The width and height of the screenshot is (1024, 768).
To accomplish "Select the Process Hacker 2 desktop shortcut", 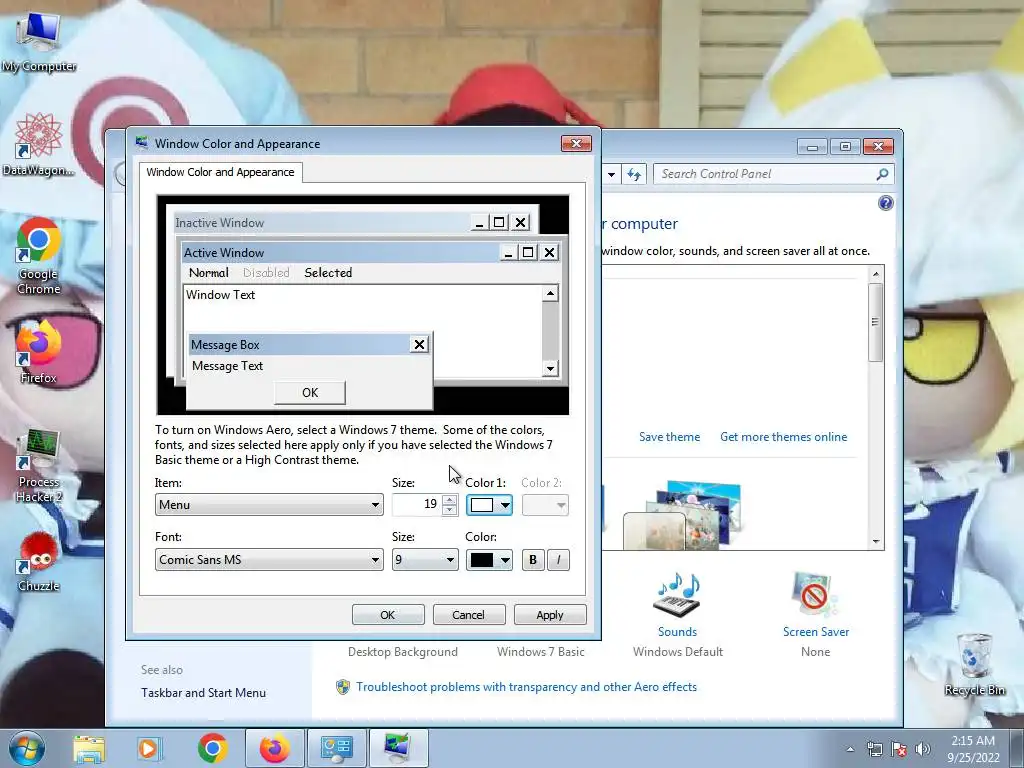I will 39,466.
